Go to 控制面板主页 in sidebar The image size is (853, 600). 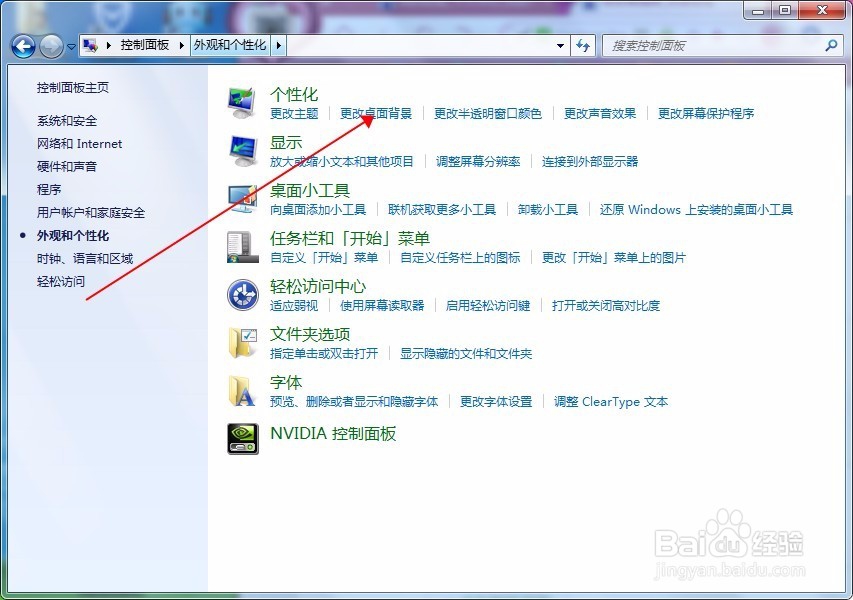tap(73, 88)
